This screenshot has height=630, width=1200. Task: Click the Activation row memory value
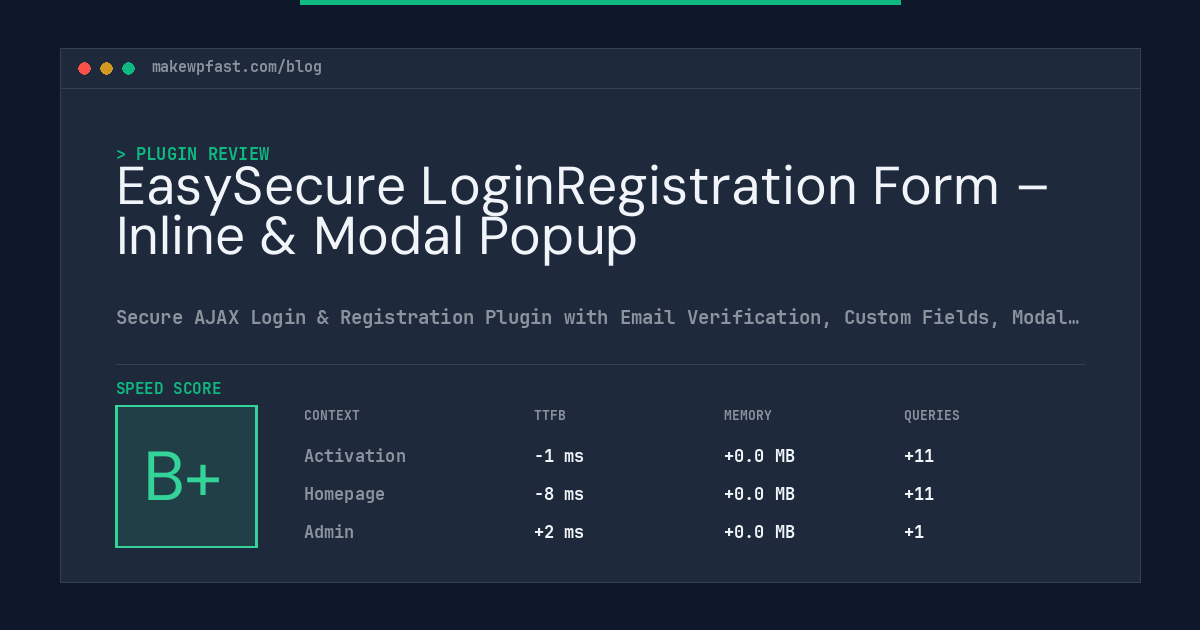pyautogui.click(x=759, y=456)
